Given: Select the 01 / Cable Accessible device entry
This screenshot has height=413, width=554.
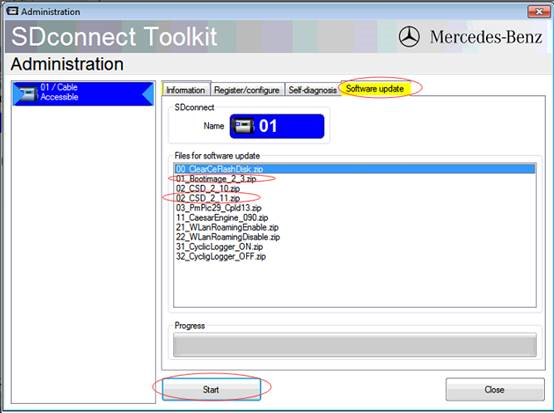Looking at the screenshot, I should point(83,94).
